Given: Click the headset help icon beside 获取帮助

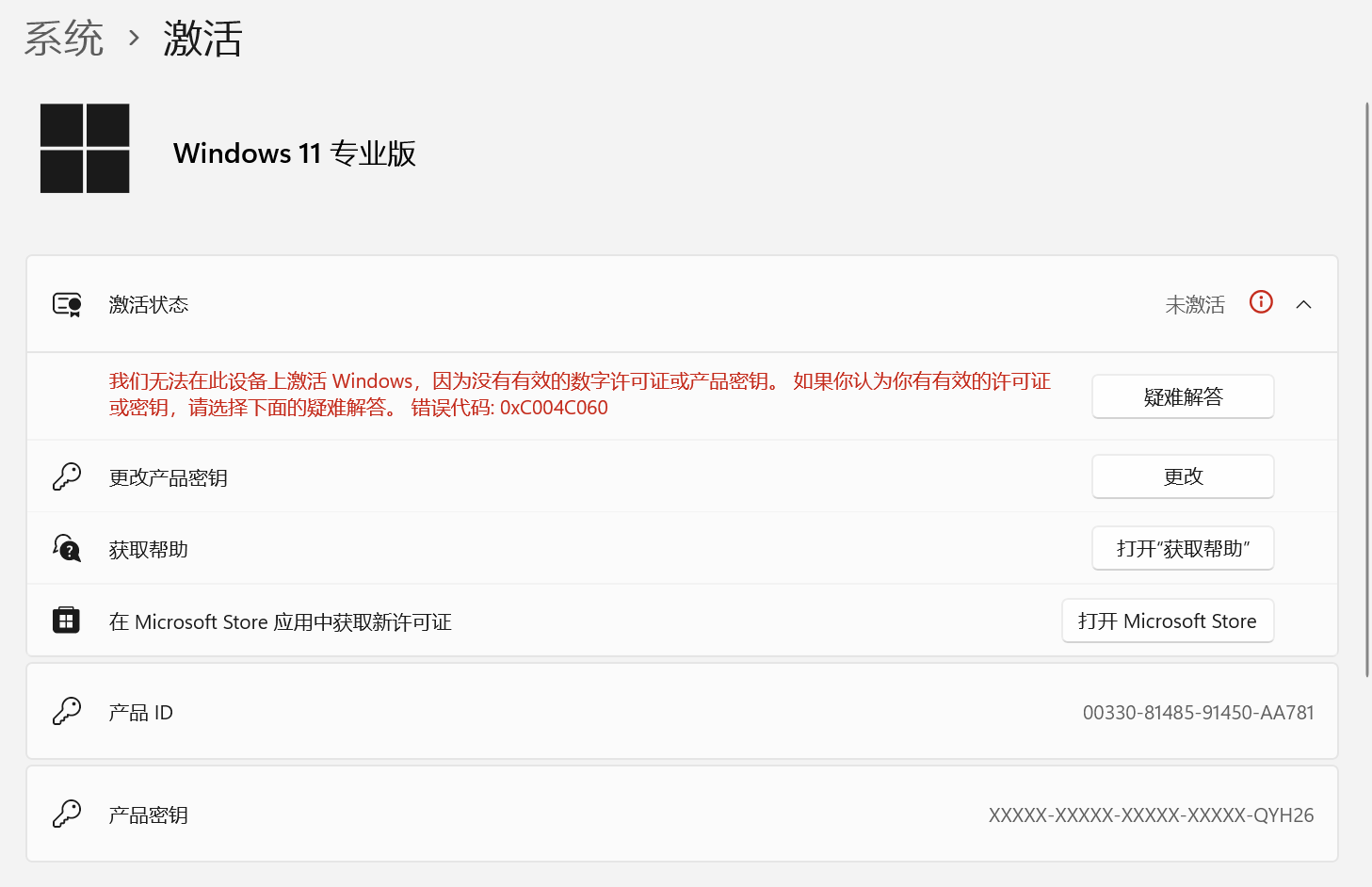Looking at the screenshot, I should pyautogui.click(x=66, y=548).
